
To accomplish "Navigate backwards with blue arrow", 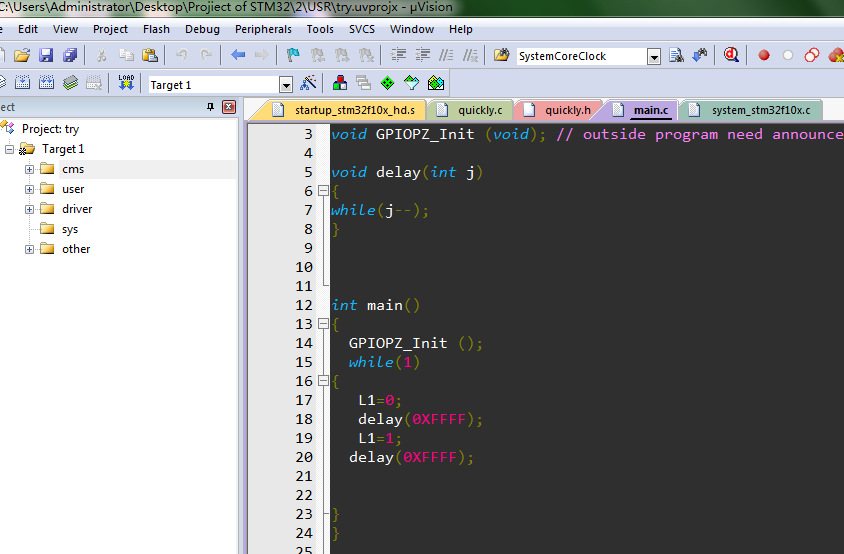I will pos(238,55).
